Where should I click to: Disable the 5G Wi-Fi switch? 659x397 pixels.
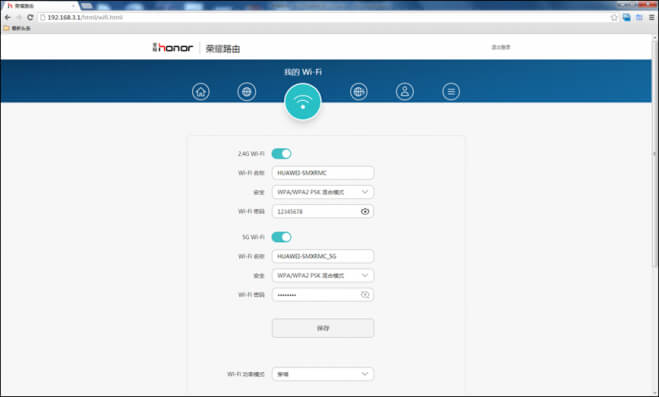pyautogui.click(x=281, y=237)
